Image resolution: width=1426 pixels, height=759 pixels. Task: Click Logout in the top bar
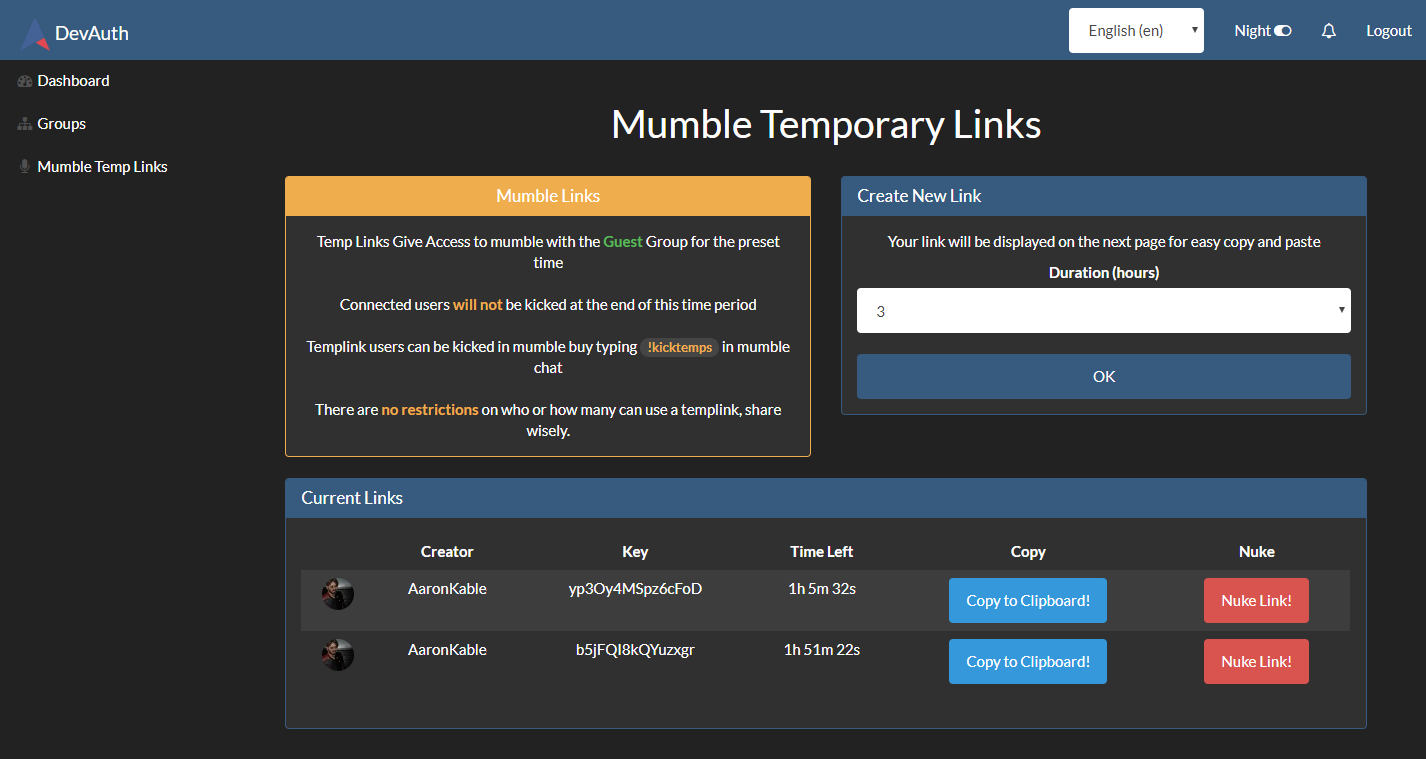click(x=1389, y=31)
